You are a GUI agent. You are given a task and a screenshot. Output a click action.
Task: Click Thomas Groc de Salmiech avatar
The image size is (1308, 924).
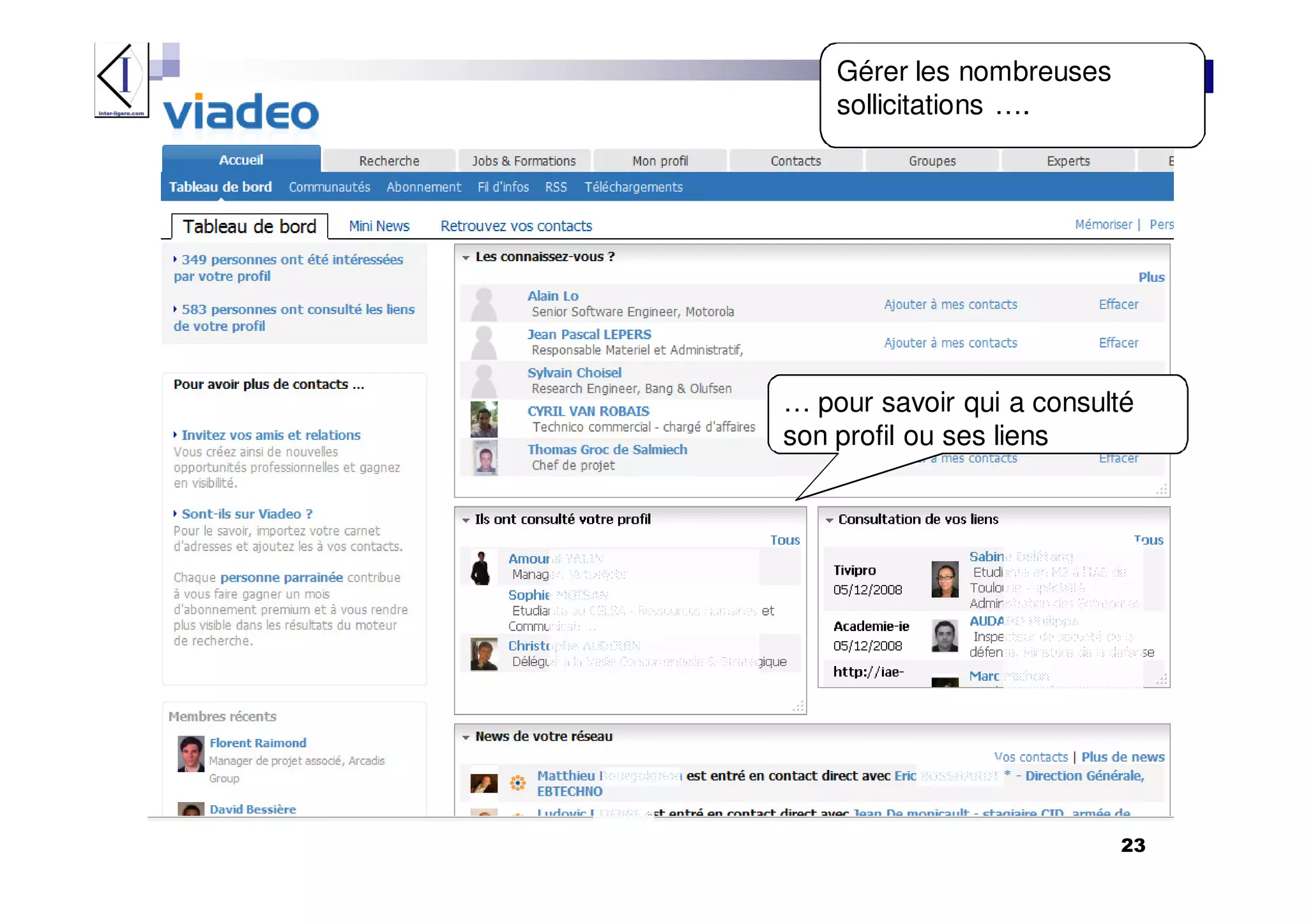pyautogui.click(x=485, y=458)
